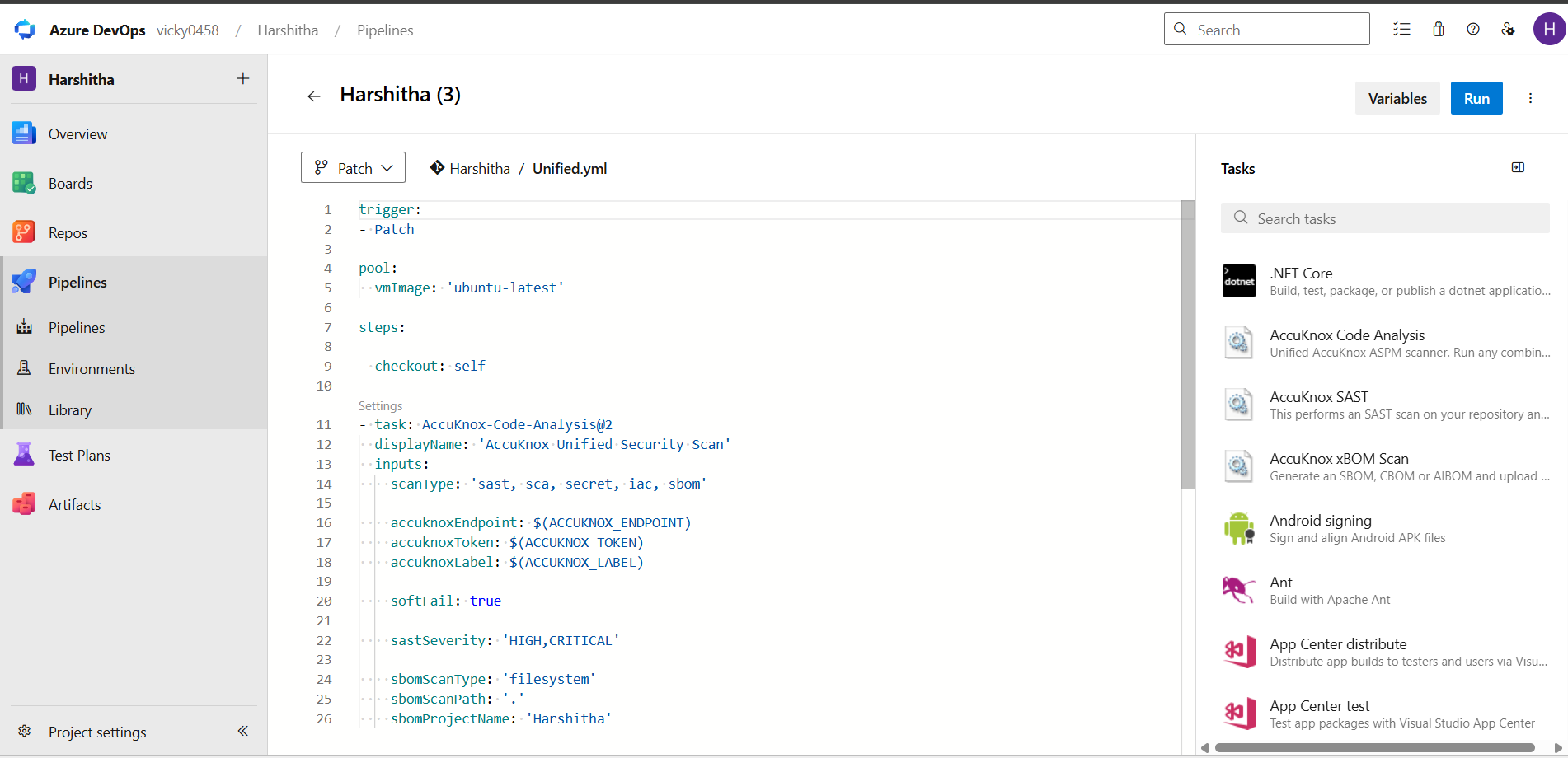Viewport: 1568px width, 758px height.
Task: Click the Overview icon in sidebar
Action: 24,133
